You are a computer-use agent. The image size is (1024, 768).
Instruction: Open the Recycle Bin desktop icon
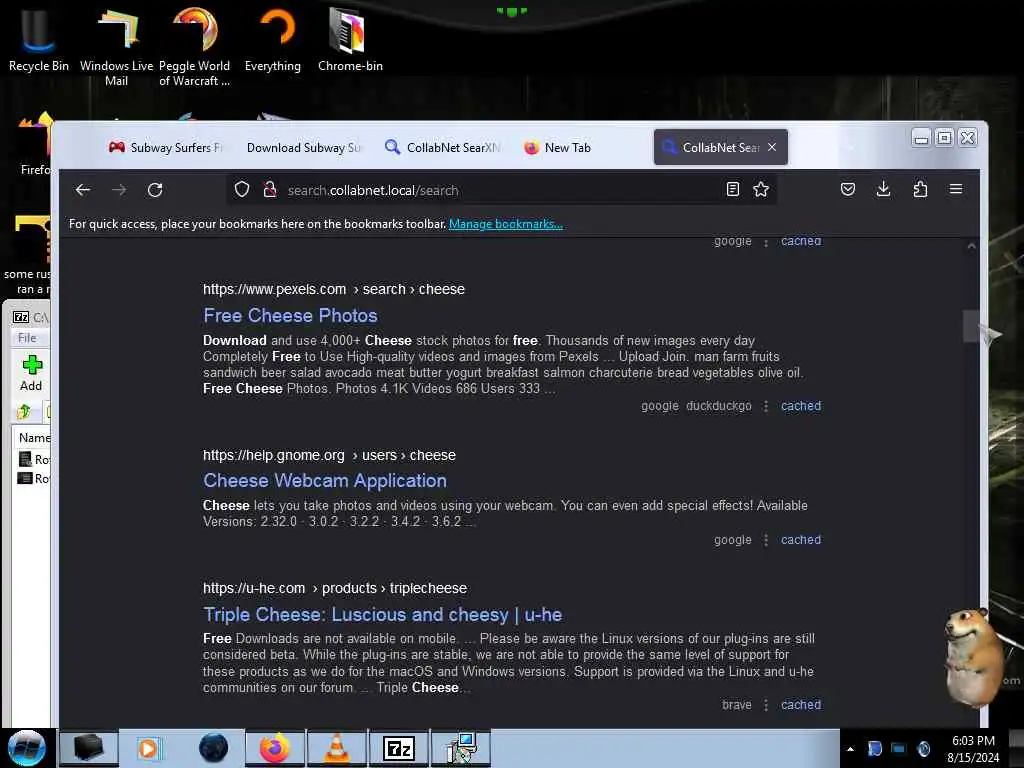pyautogui.click(x=38, y=39)
